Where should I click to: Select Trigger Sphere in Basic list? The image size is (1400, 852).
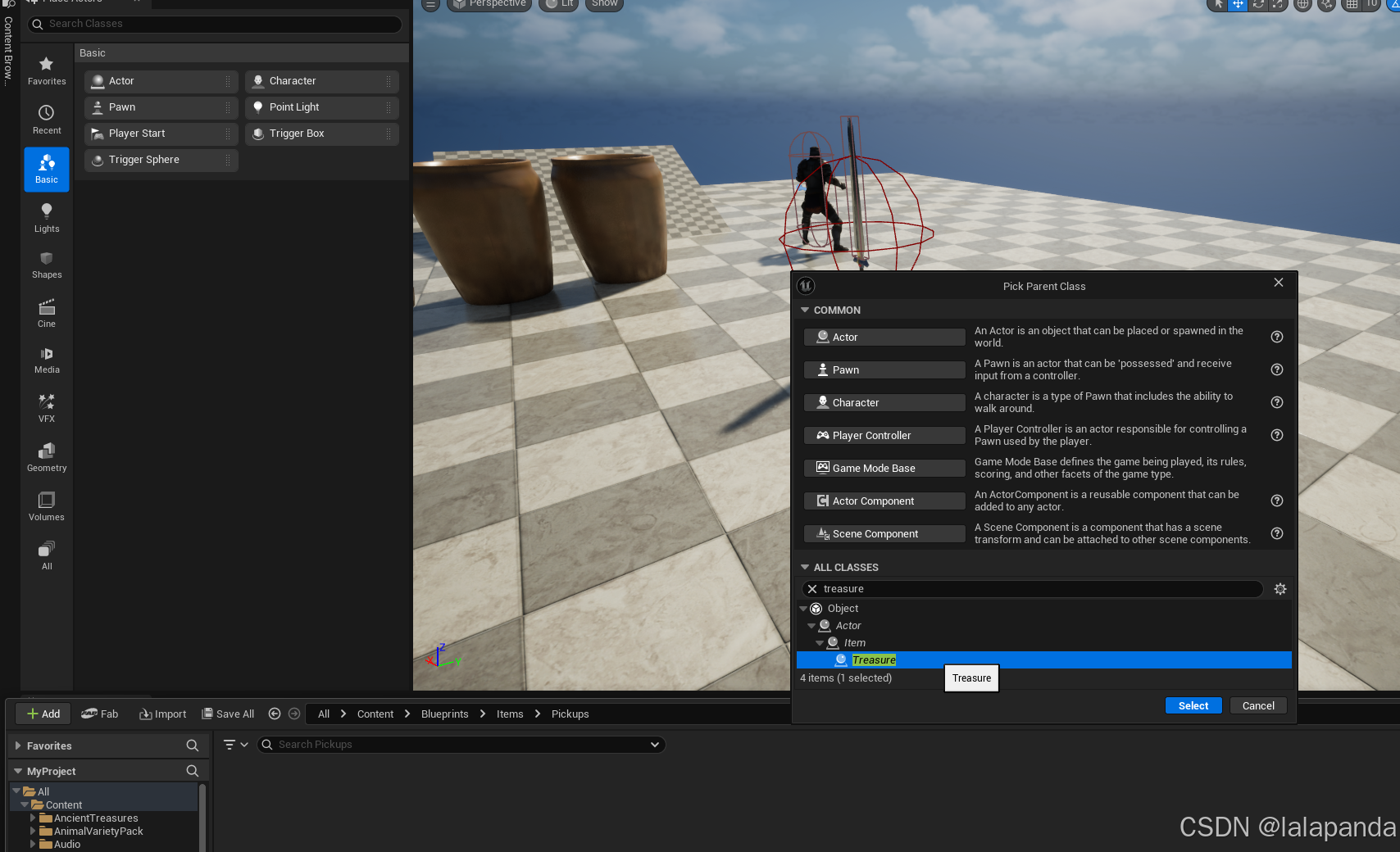[161, 160]
